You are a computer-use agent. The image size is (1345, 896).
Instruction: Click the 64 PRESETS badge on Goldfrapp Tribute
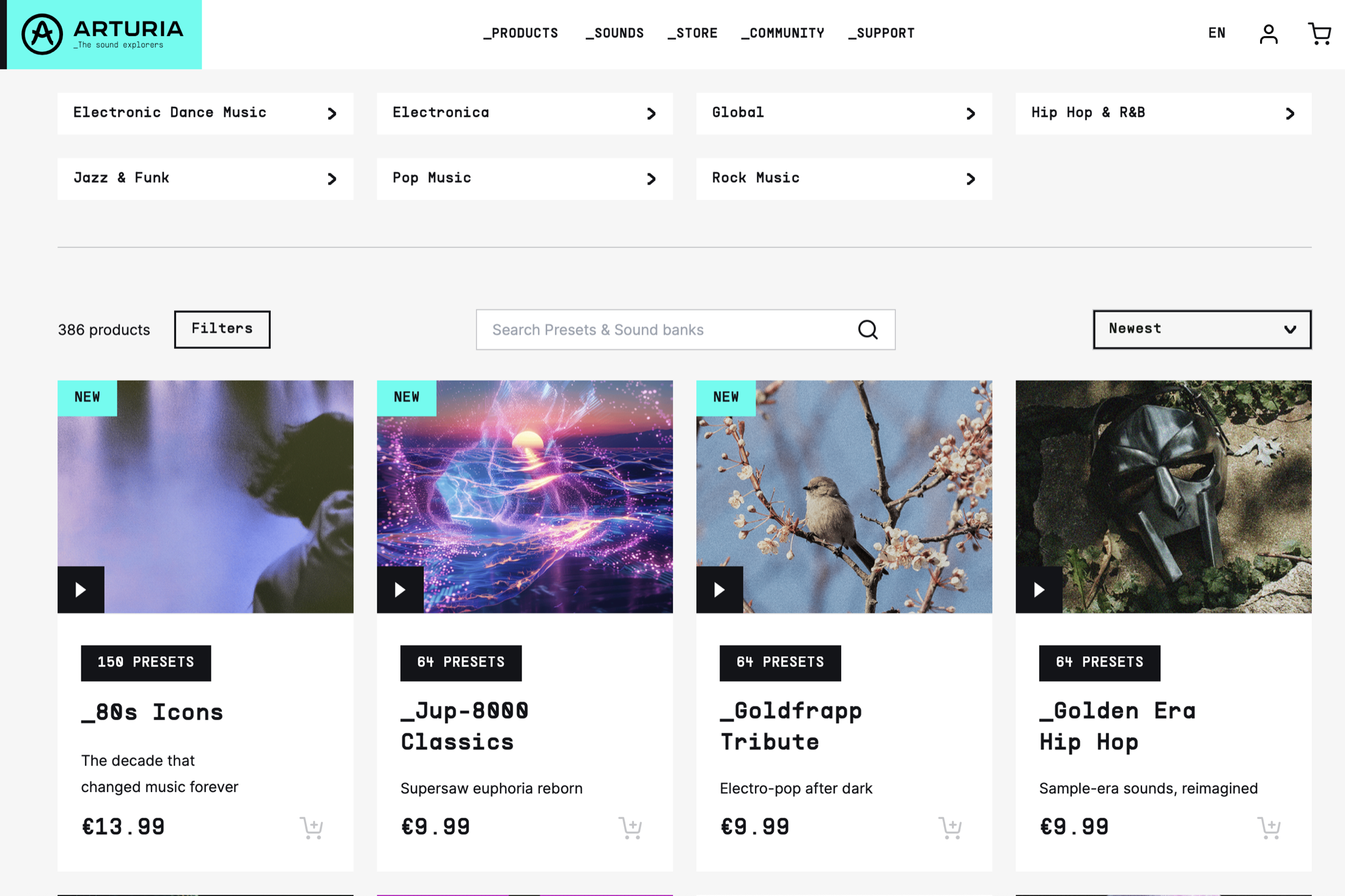coord(780,663)
